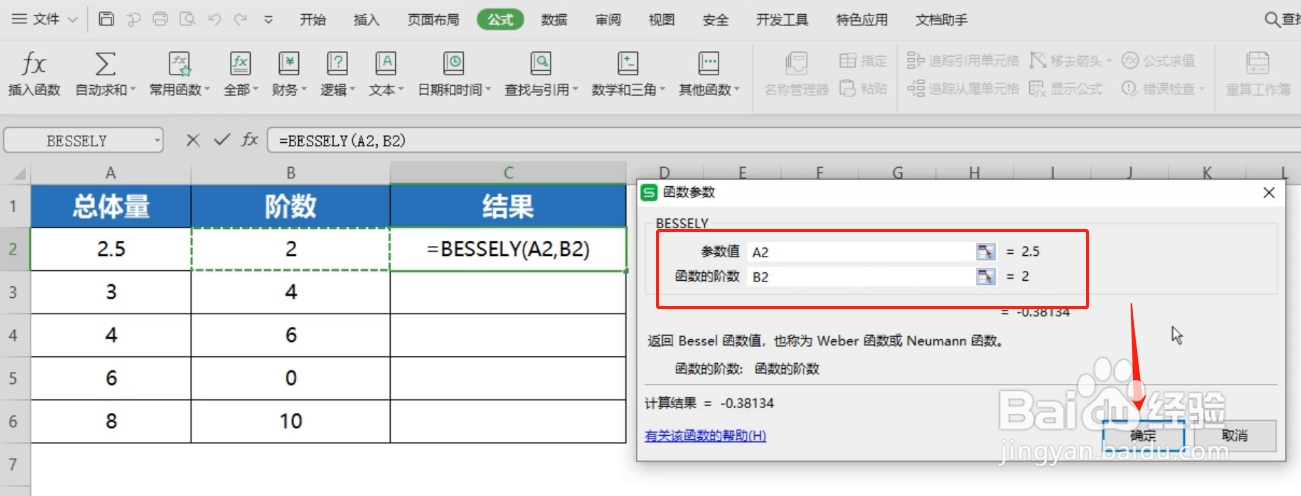Open the 特色应用 tab
Viewport: 1301px width, 496px height.
coord(862,19)
